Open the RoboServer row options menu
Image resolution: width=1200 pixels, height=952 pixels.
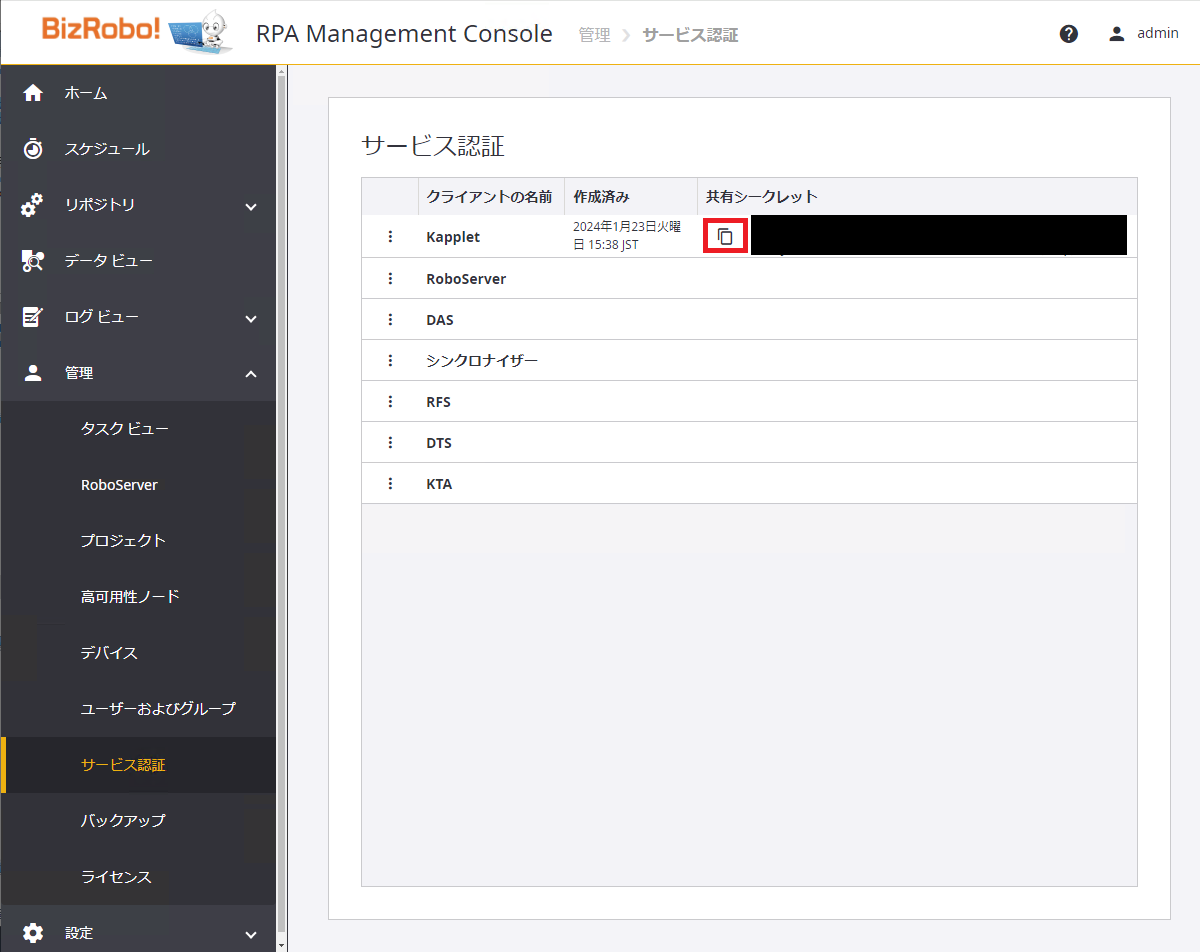pyautogui.click(x=390, y=279)
